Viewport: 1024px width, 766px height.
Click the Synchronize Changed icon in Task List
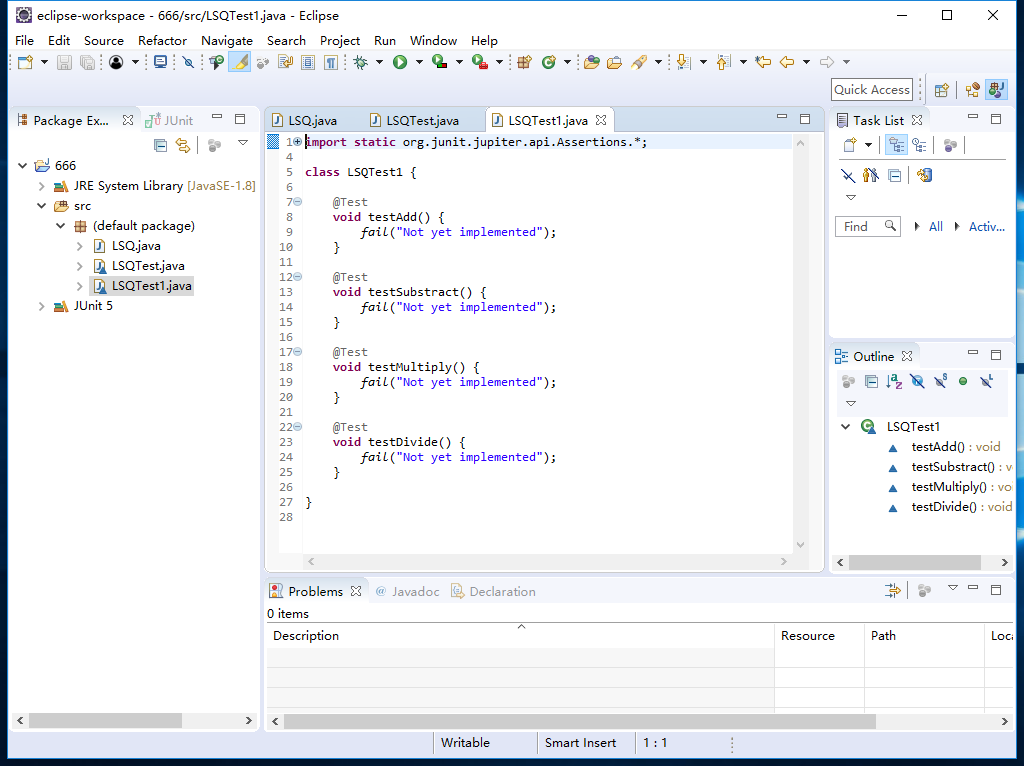click(x=925, y=175)
